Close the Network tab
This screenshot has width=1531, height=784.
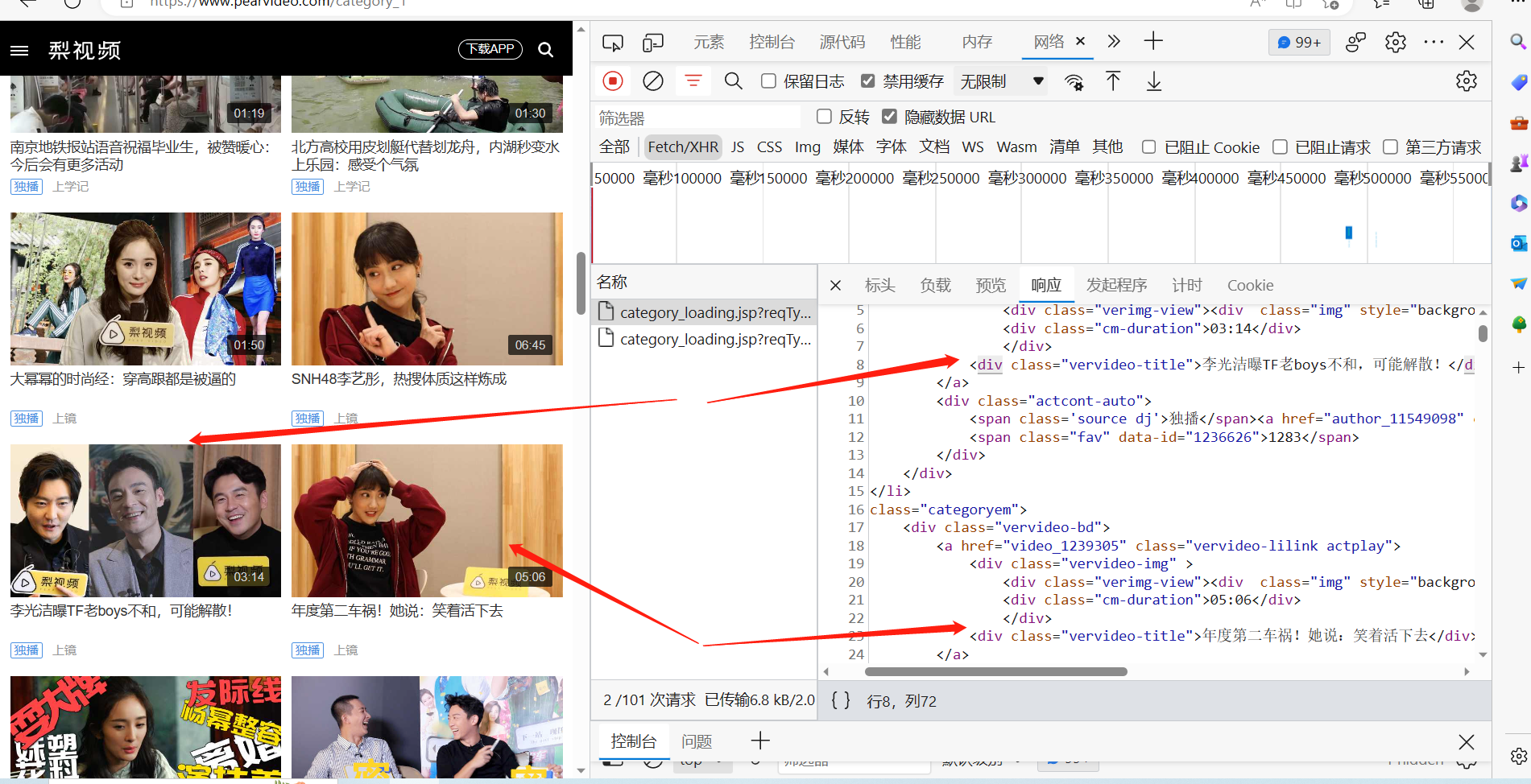pyautogui.click(x=1081, y=41)
